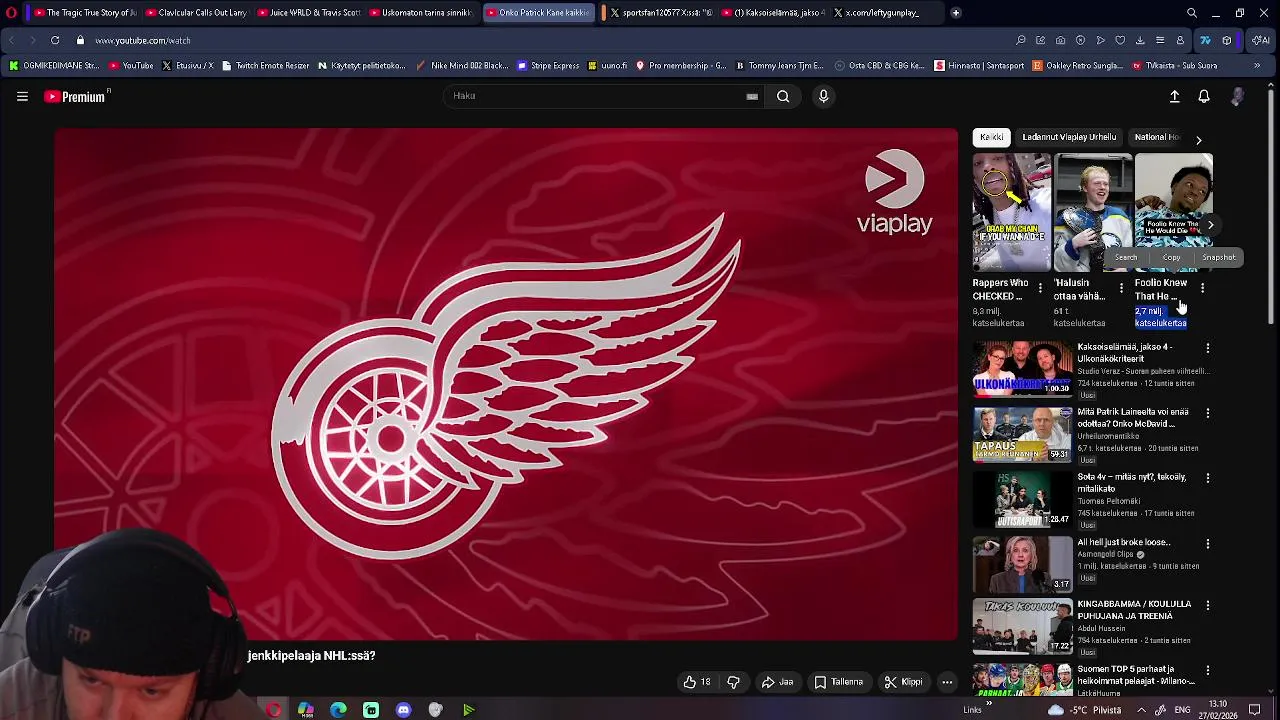1280x720 pixels.
Task: Advance the shorts shelf with the next arrow
Action: pos(1210,225)
